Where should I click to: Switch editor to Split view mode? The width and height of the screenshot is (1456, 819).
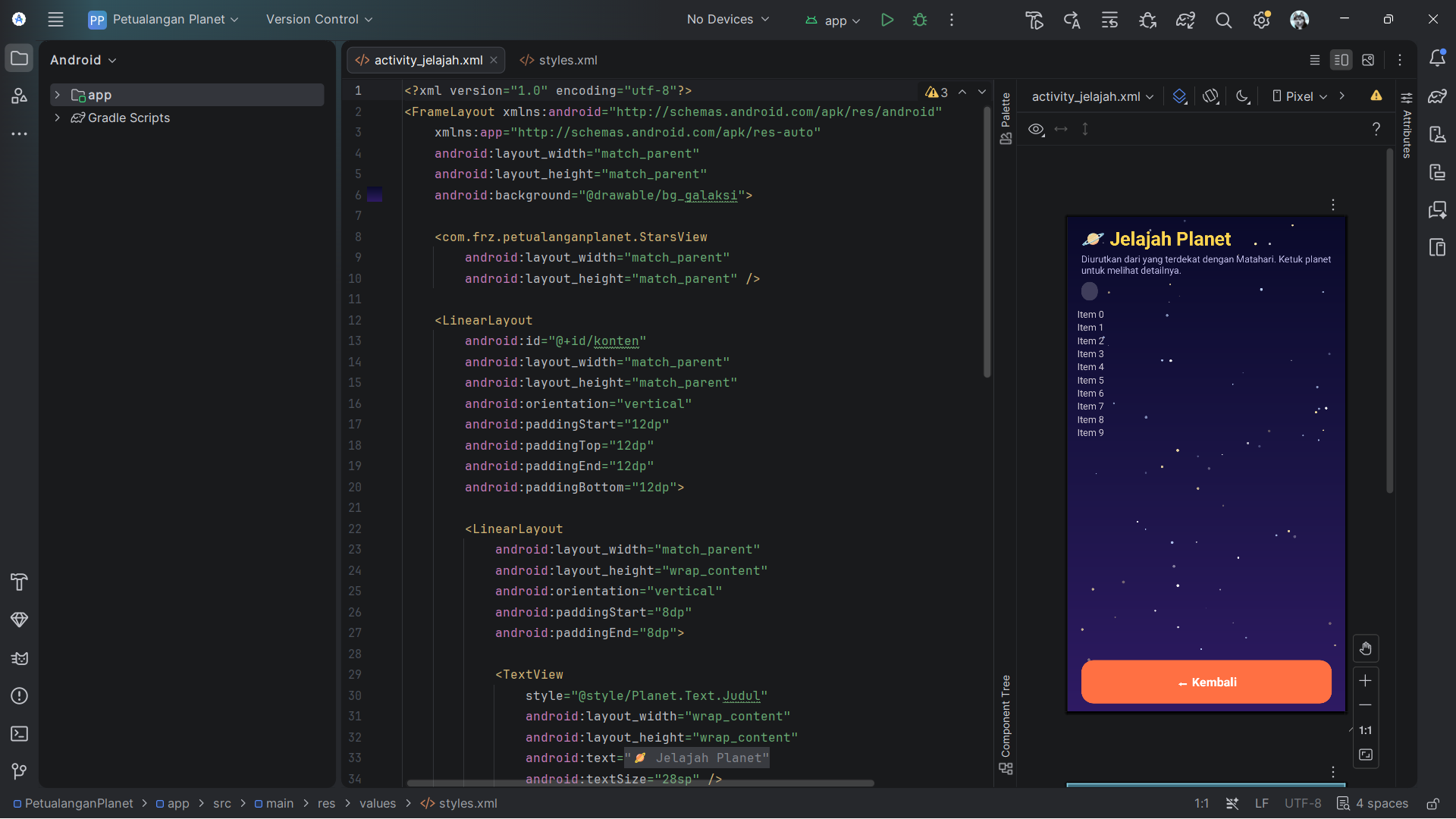point(1341,60)
